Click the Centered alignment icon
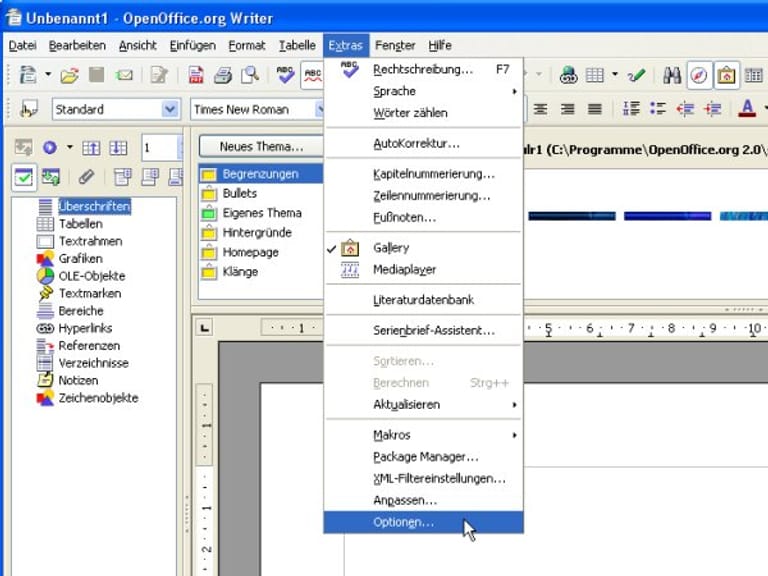768x576 pixels. pos(541,109)
